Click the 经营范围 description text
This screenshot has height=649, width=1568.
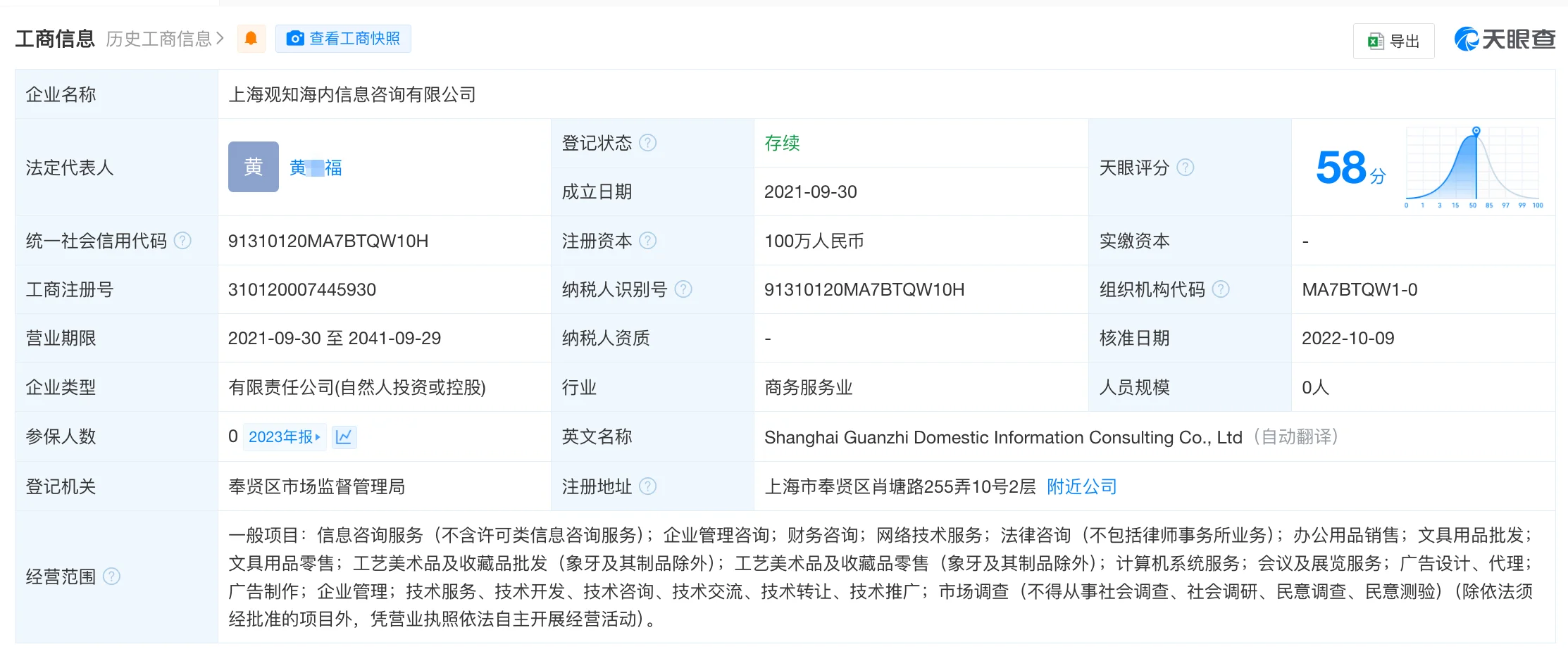pyautogui.click(x=881, y=576)
